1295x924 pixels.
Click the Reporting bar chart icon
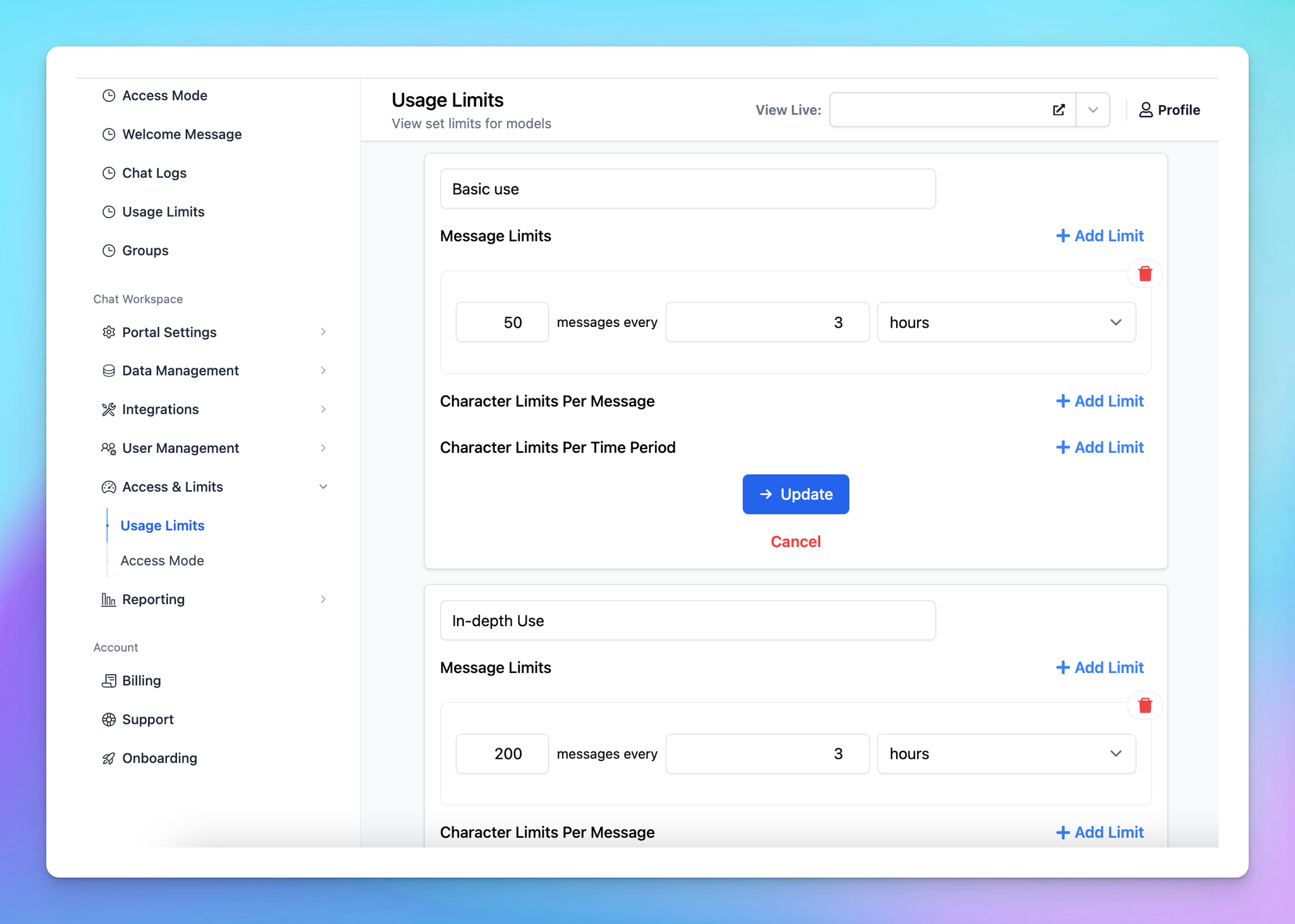109,600
